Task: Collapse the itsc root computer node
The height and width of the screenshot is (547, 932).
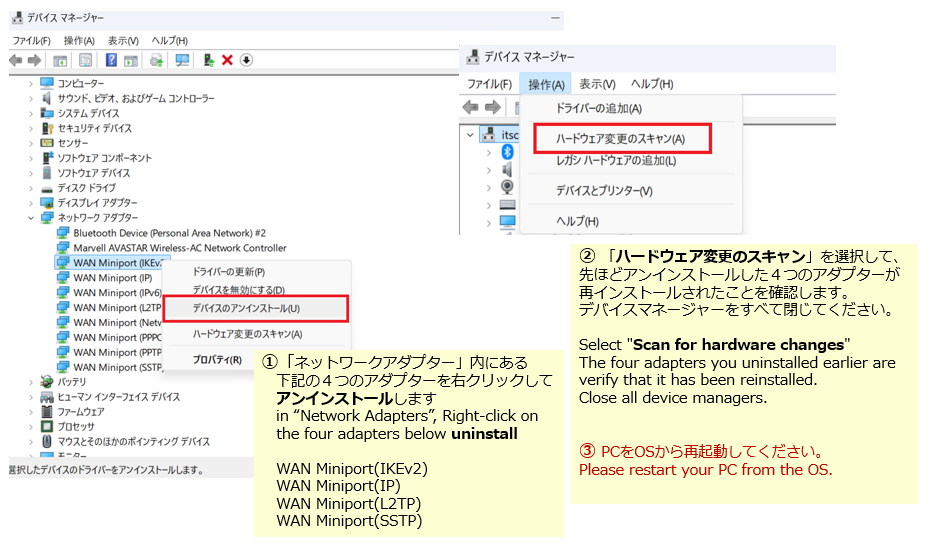Action: click(471, 134)
